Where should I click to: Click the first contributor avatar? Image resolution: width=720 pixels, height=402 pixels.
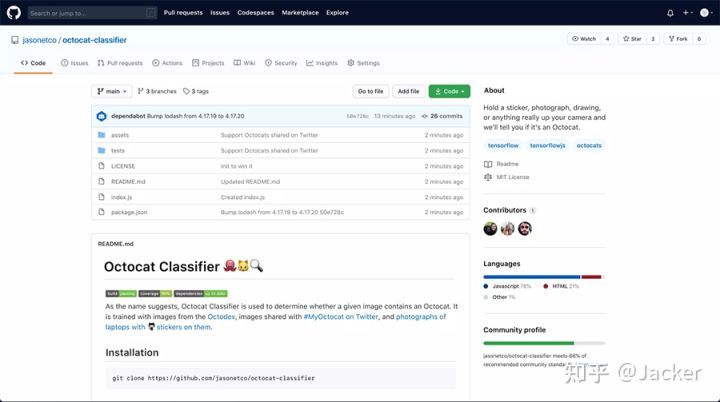click(490, 228)
